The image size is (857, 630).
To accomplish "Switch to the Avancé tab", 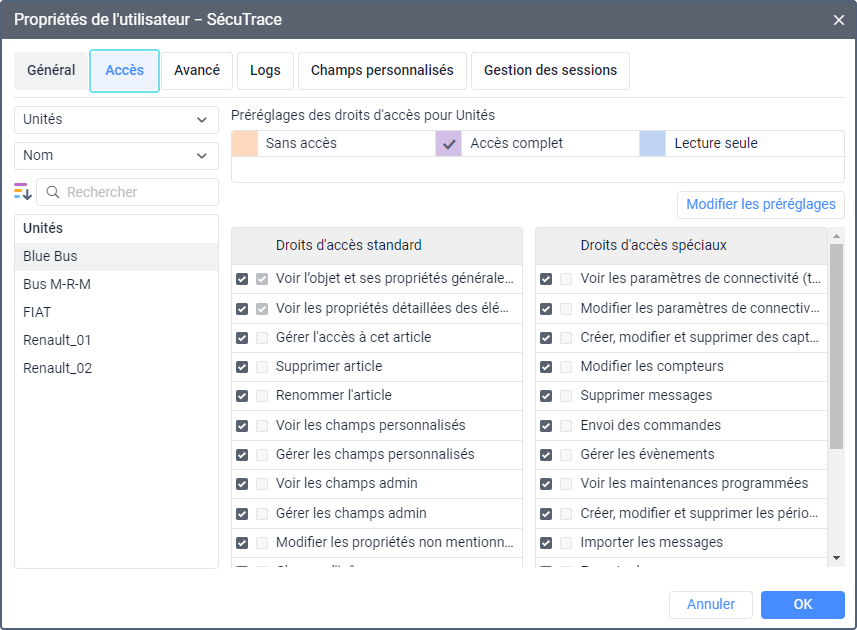I will tap(197, 71).
